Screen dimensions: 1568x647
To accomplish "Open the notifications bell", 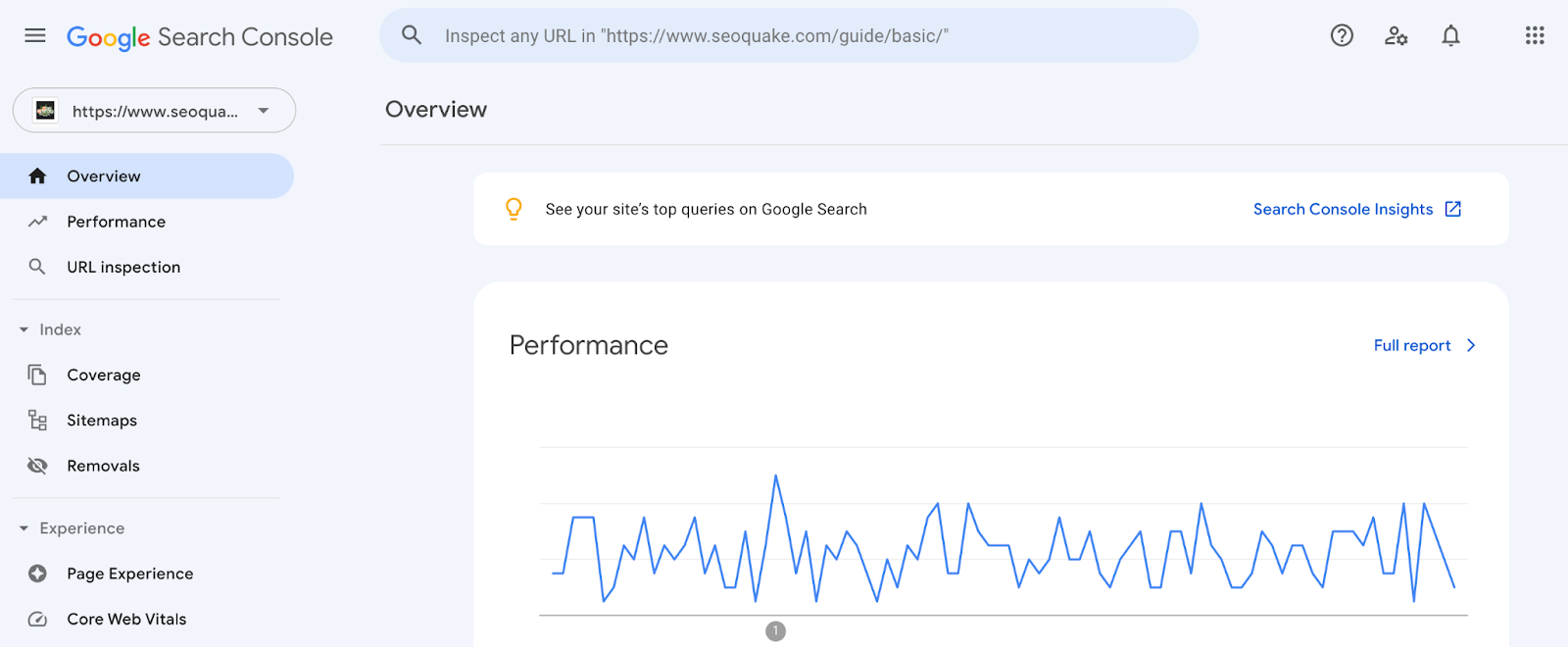I will pos(1451,35).
